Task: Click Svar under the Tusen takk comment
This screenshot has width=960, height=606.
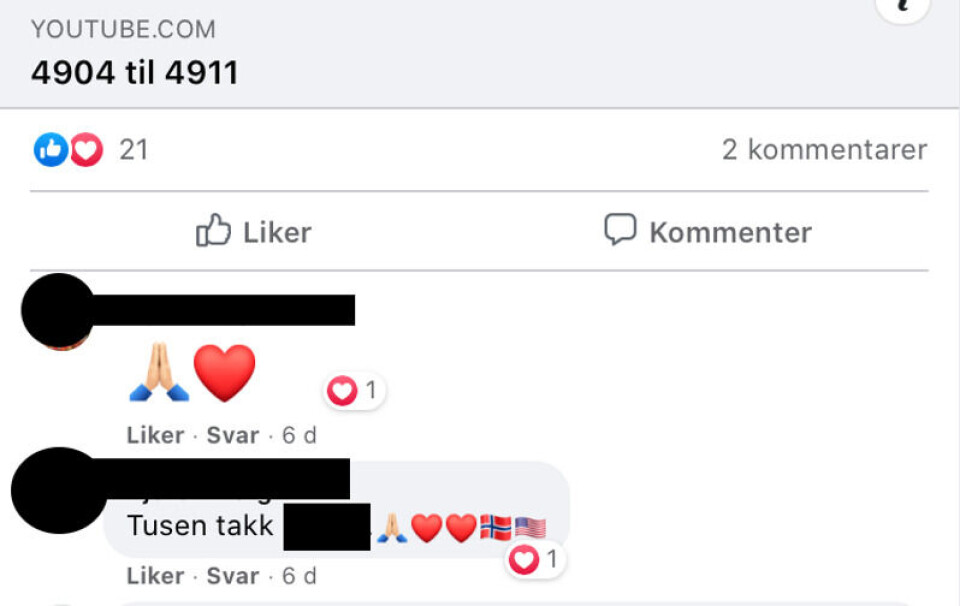Action: (233, 576)
